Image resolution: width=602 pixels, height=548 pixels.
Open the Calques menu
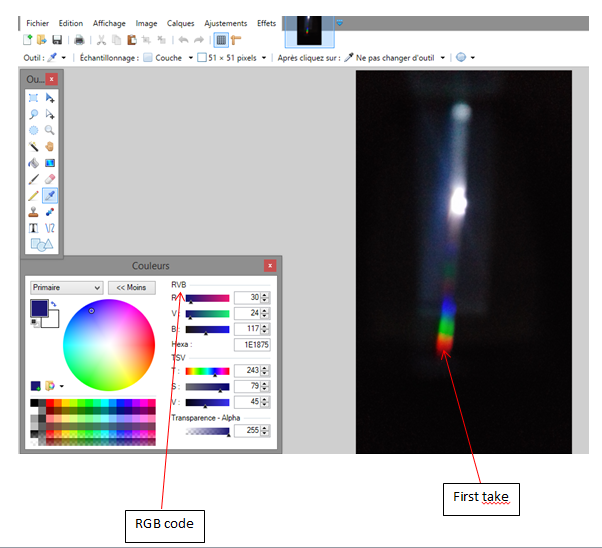click(180, 23)
